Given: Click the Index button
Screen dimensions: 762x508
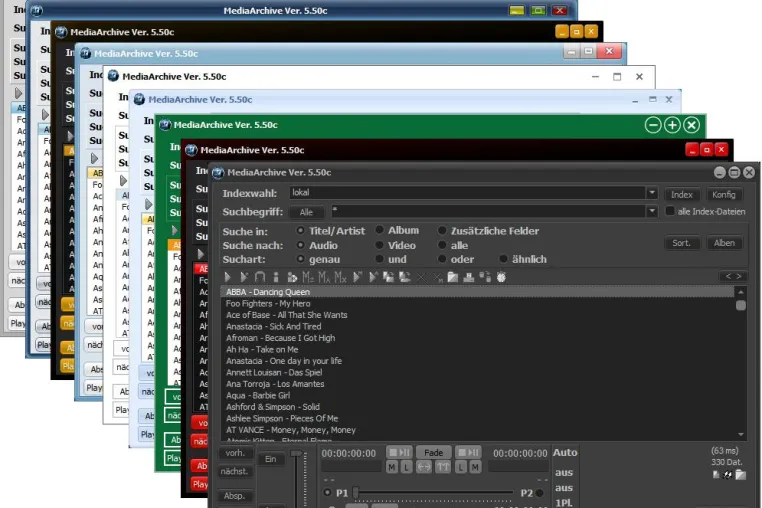Looking at the screenshot, I should click(682, 194).
